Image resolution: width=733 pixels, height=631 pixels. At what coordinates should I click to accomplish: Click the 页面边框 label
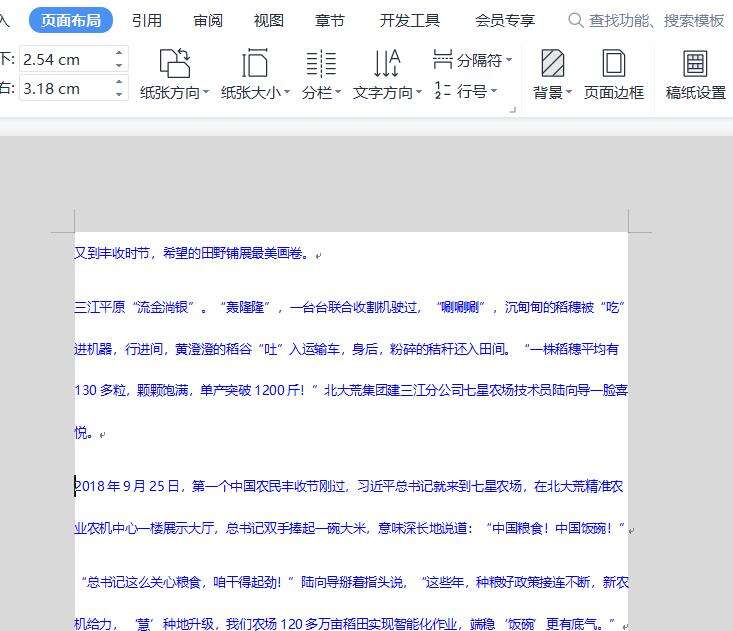(614, 93)
